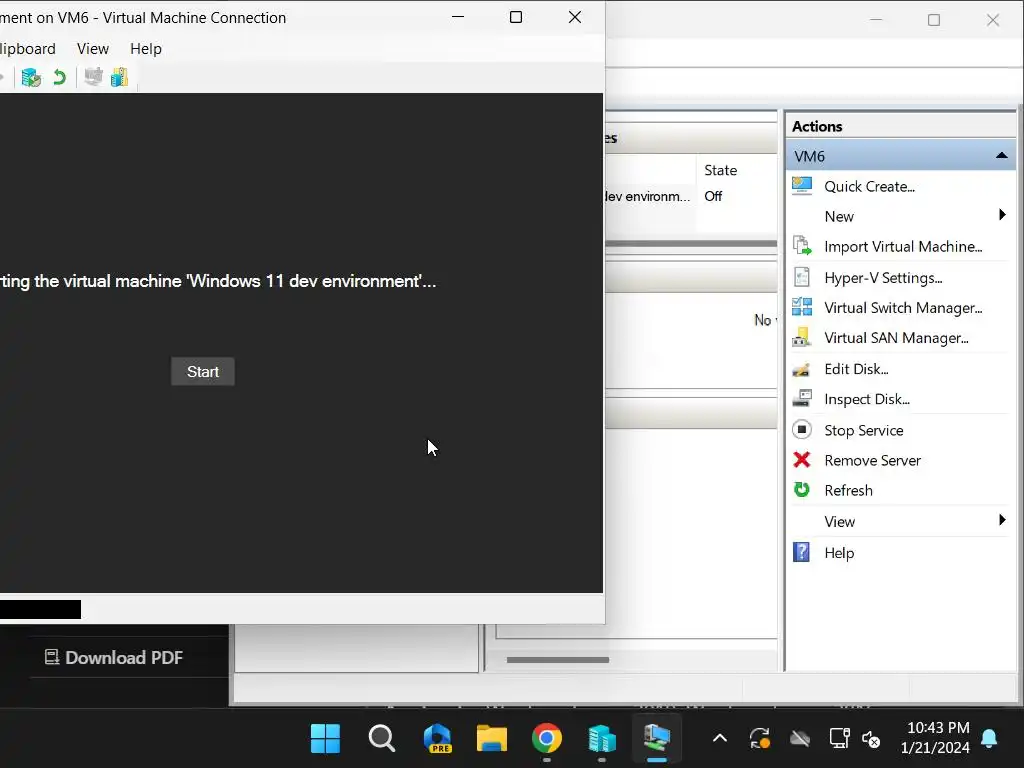Viewport: 1024px width, 768px height.
Task: Select the 'Off' state cell in Hyper-V Manager
Action: tap(713, 197)
